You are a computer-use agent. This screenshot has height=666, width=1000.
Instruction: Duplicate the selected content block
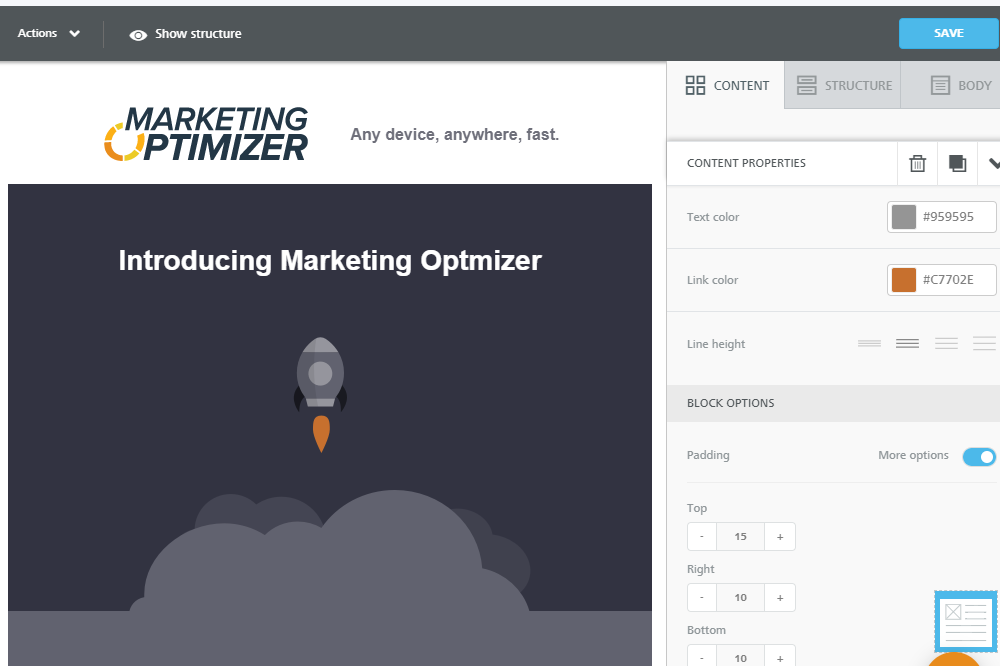957,163
